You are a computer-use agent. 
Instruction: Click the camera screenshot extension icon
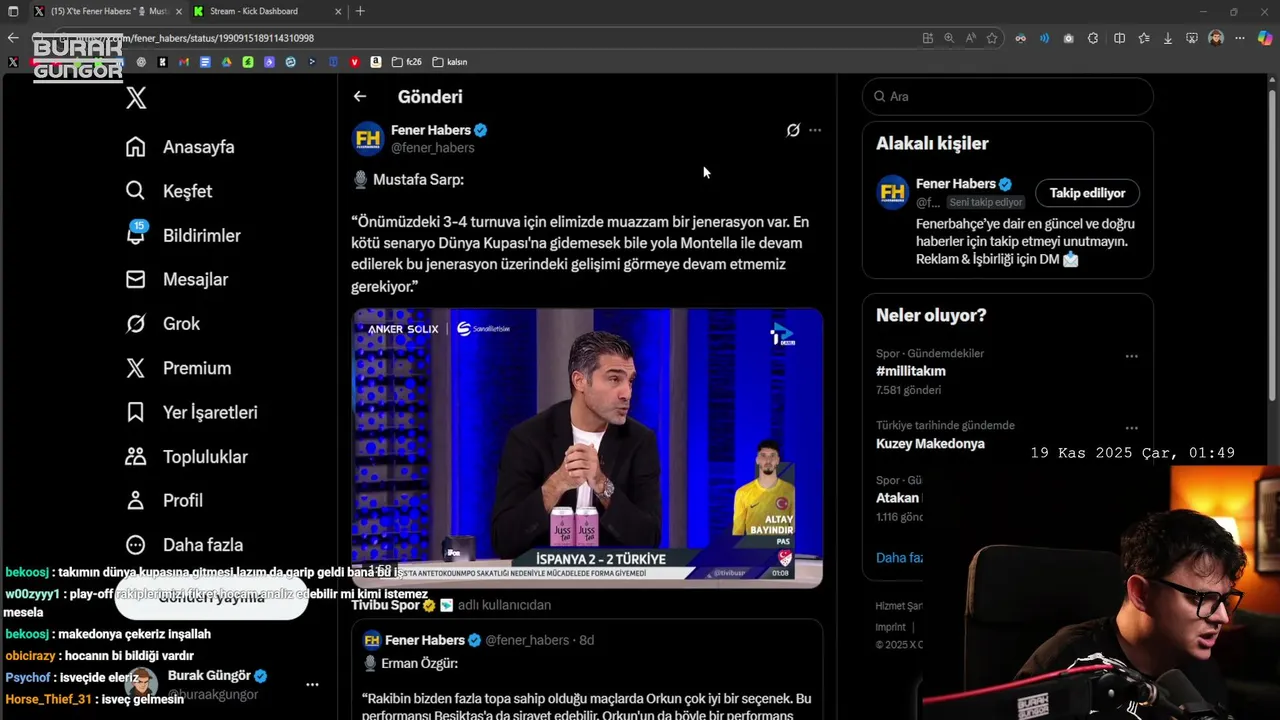[x=1068, y=38]
